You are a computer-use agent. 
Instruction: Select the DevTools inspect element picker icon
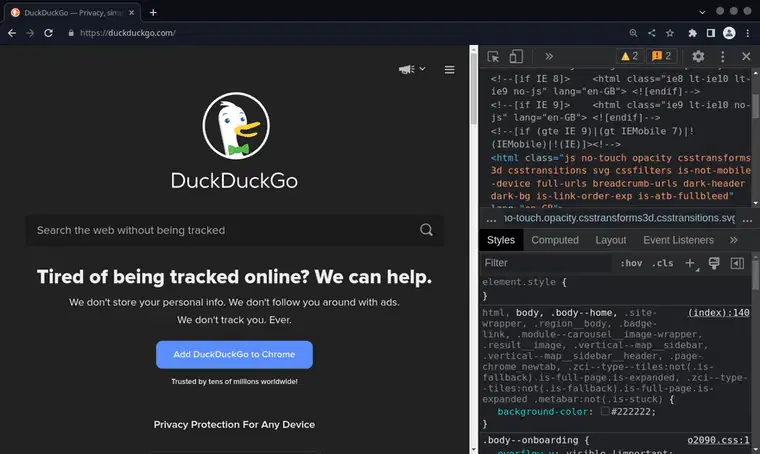tap(493, 57)
